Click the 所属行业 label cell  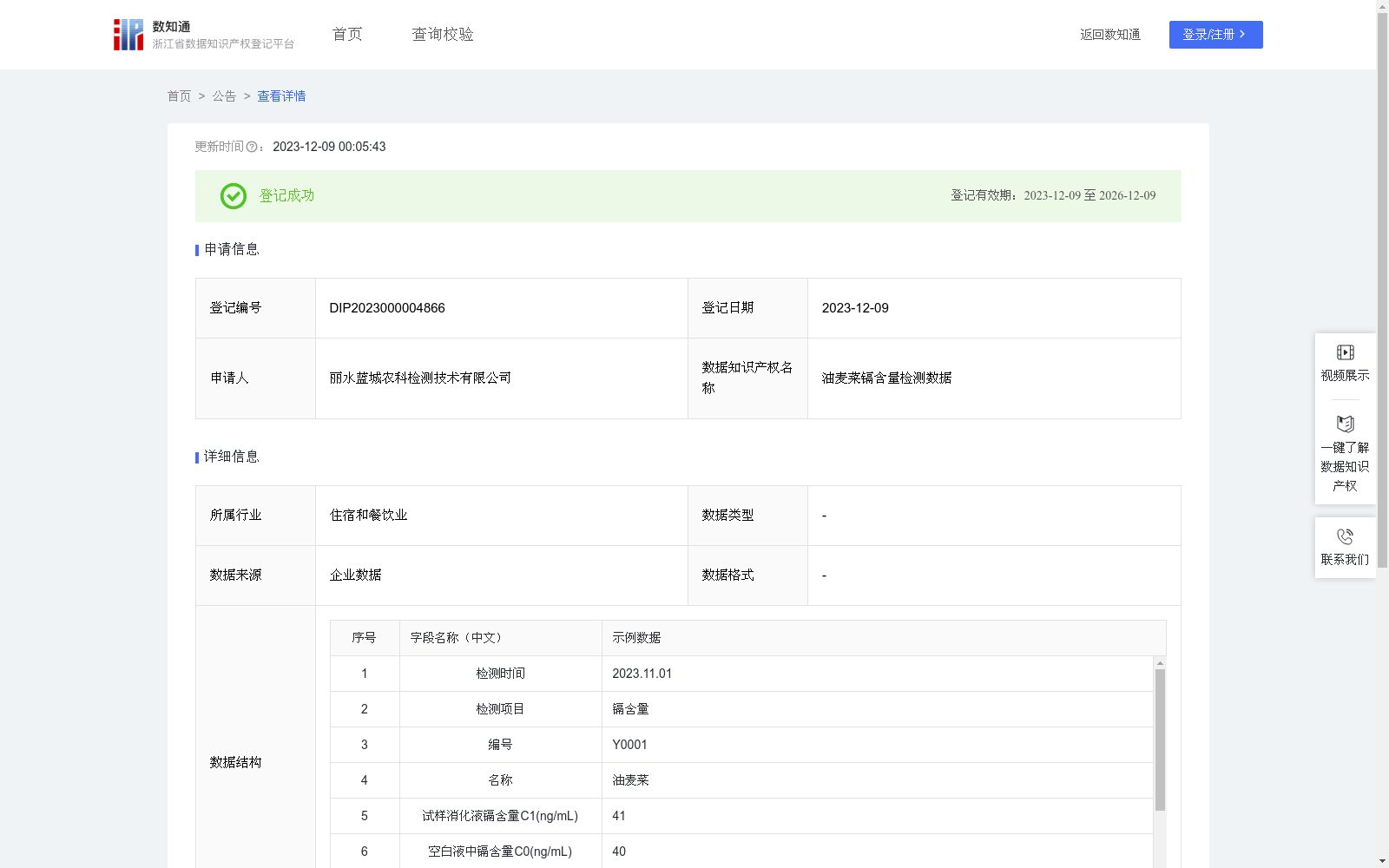pos(255,516)
